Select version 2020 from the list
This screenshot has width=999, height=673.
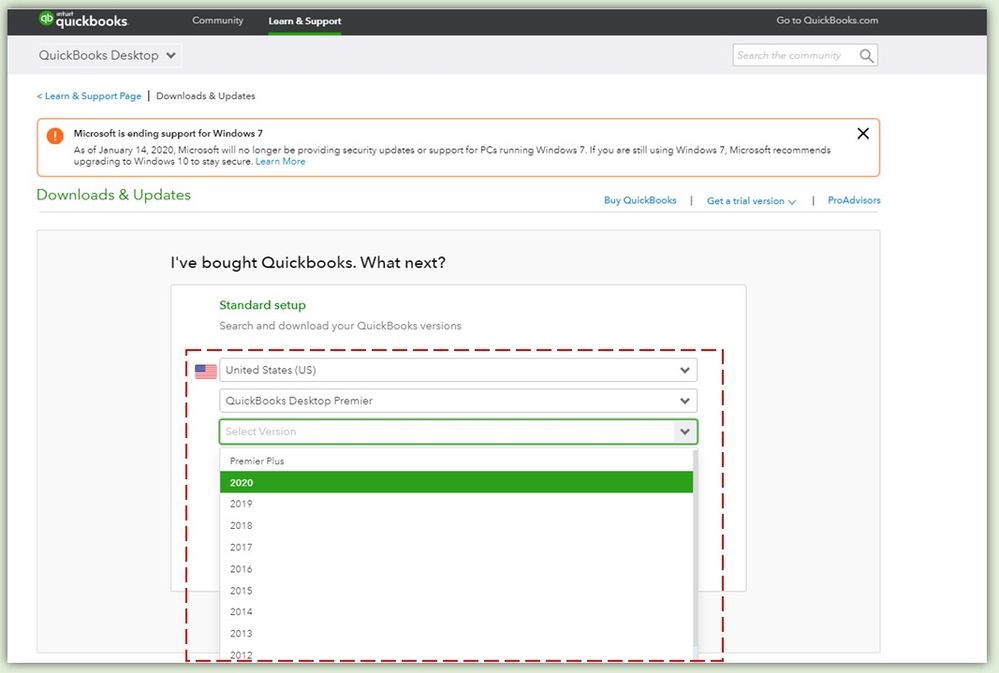[456, 482]
